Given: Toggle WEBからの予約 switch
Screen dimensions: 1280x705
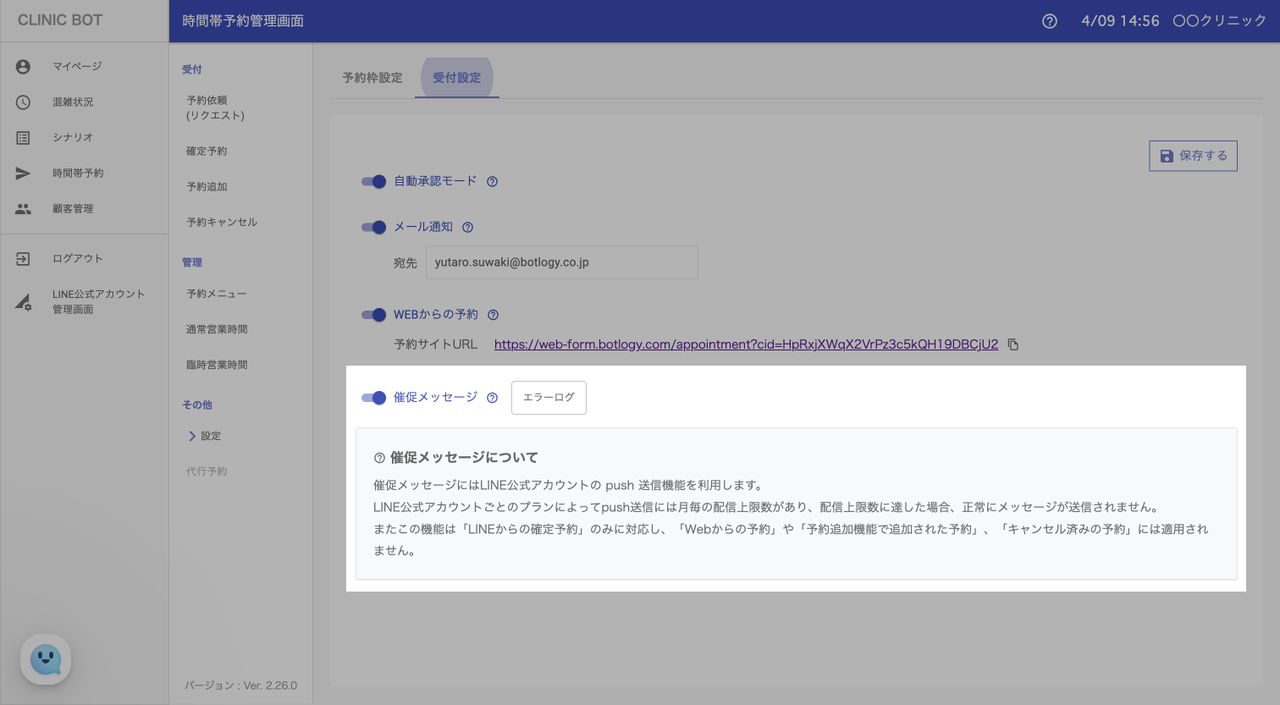Looking at the screenshot, I should tap(374, 315).
